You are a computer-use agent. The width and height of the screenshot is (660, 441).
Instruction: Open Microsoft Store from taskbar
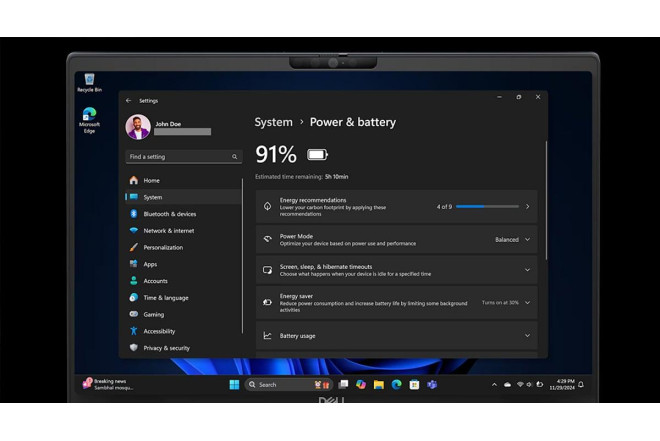coord(414,385)
